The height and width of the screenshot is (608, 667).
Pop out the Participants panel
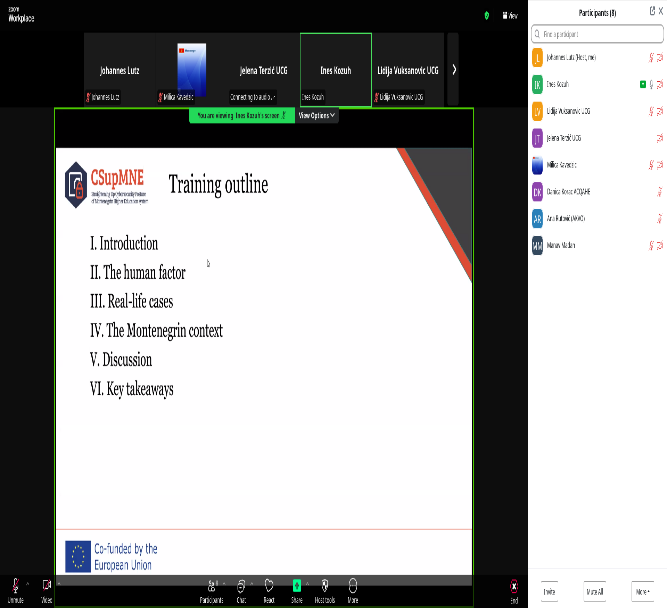click(x=652, y=11)
